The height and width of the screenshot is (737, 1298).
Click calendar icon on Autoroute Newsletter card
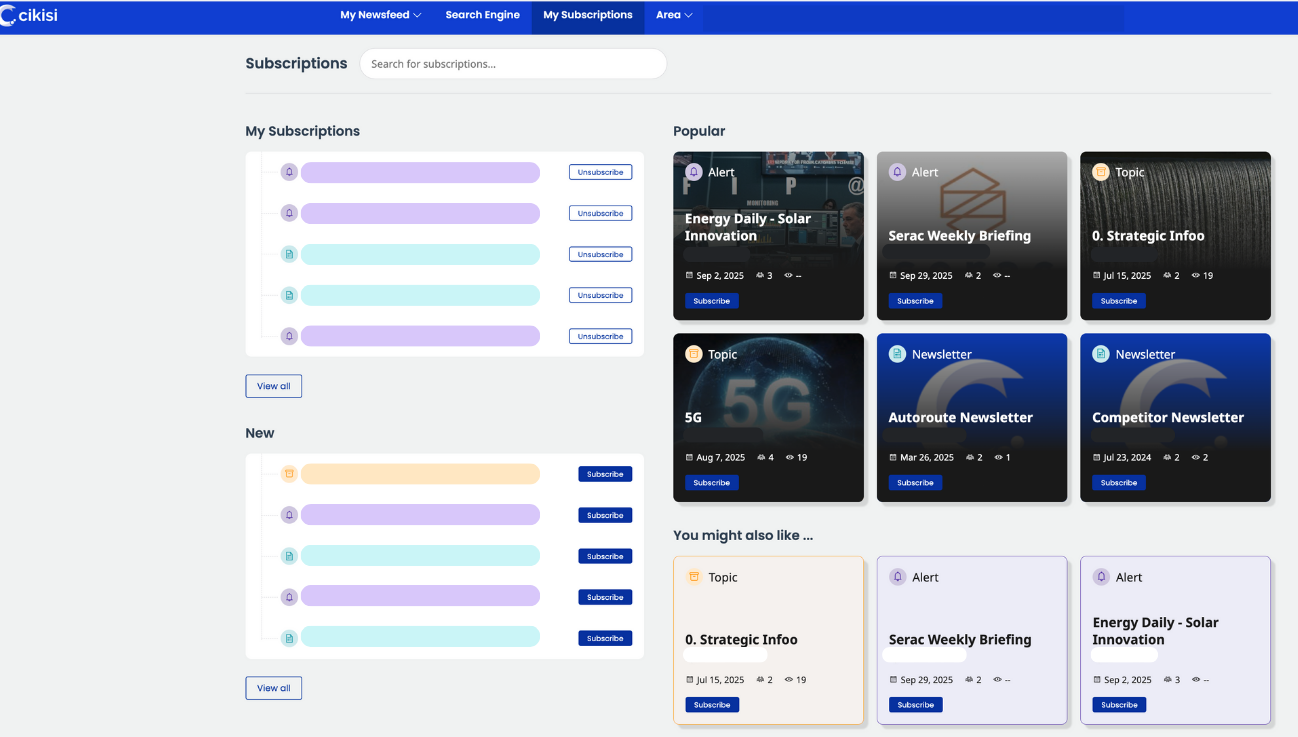click(x=893, y=457)
